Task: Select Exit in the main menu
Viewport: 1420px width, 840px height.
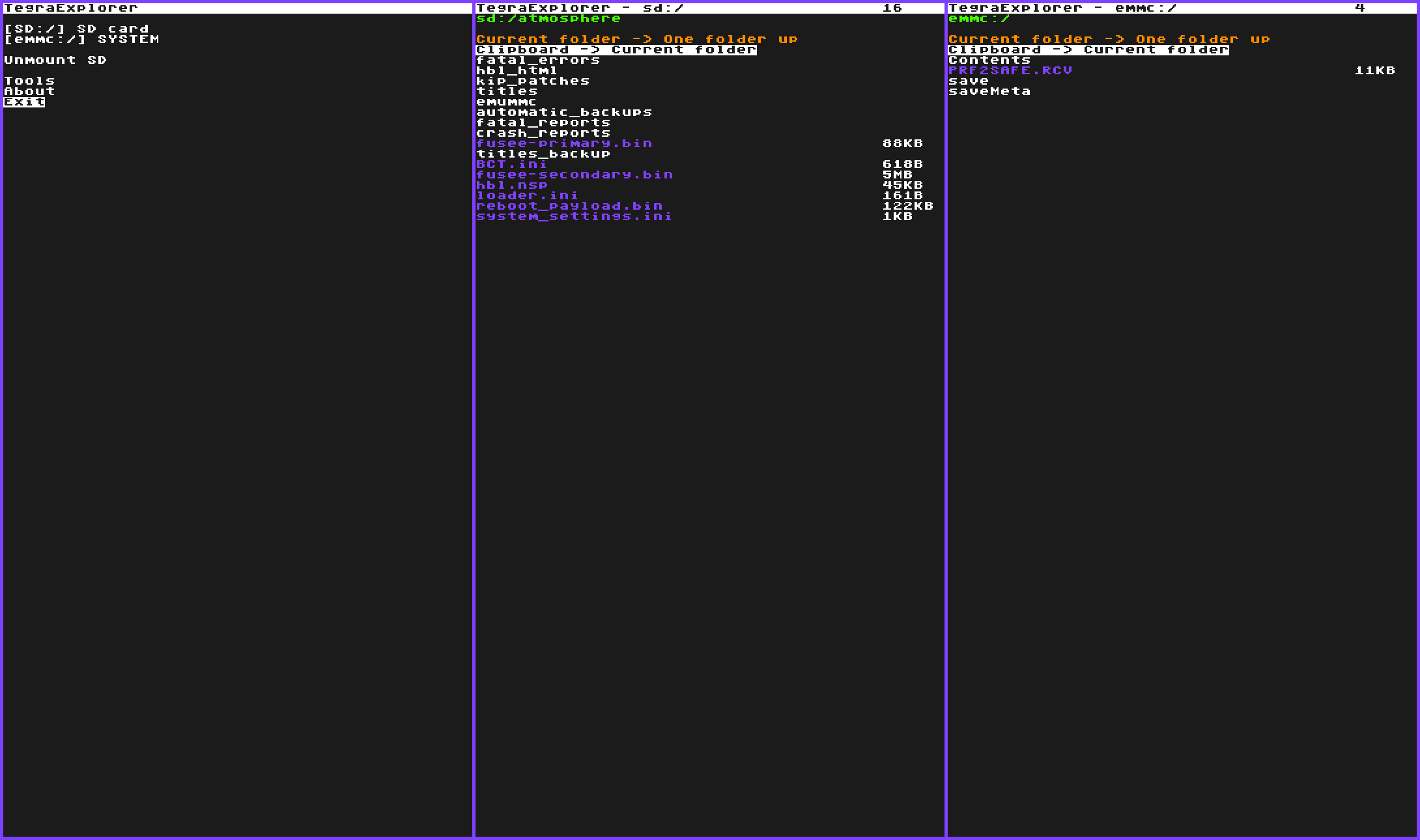Action: click(23, 101)
